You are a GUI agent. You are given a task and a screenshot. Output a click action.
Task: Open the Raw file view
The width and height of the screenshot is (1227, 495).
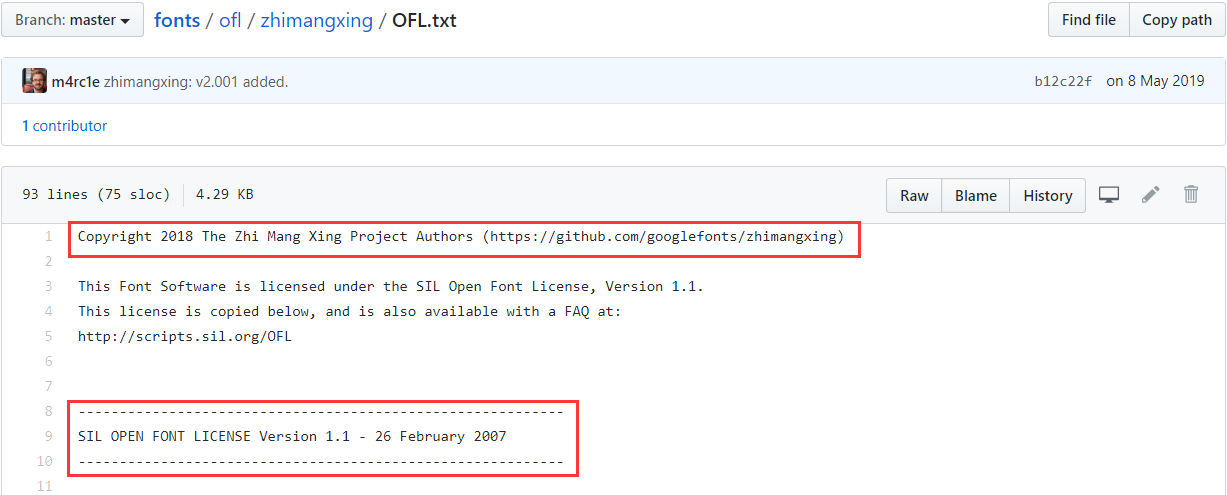914,196
